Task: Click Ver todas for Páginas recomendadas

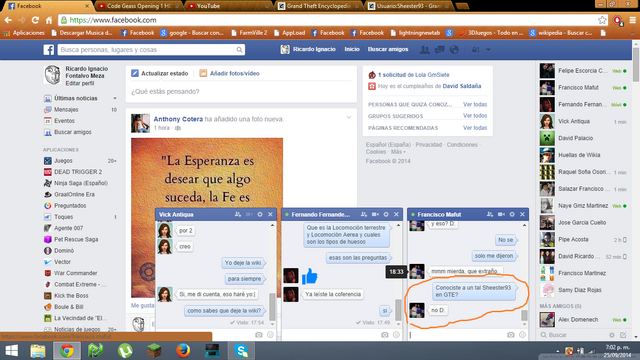Action: tap(475, 128)
